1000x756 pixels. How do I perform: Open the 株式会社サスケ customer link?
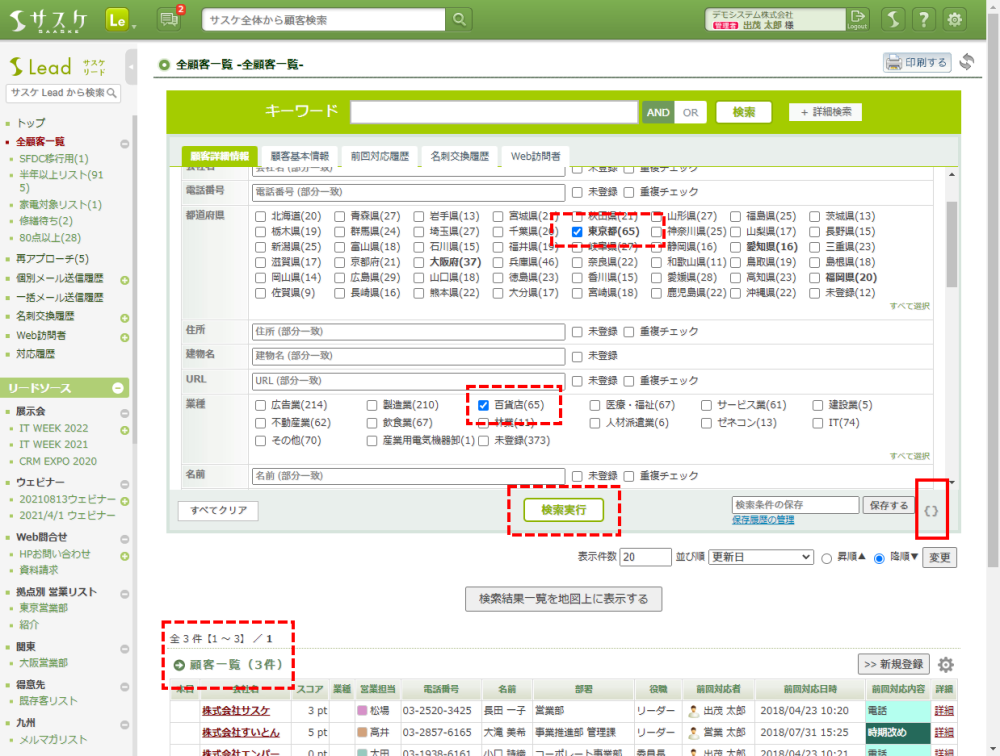235,710
